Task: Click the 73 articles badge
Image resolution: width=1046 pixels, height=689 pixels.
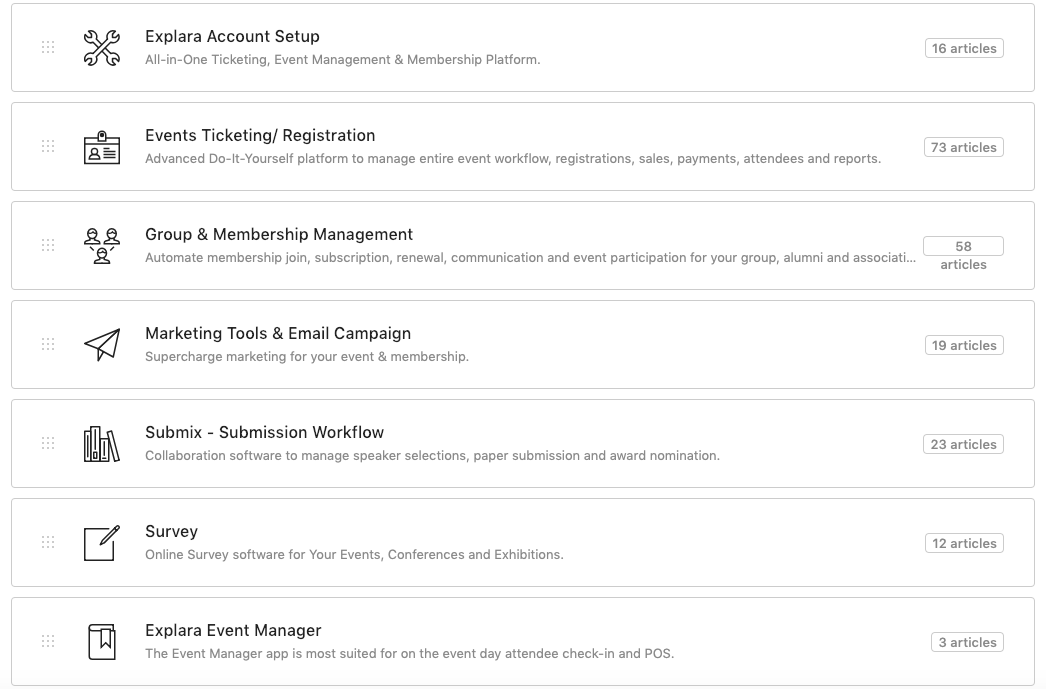Action: pos(963,147)
